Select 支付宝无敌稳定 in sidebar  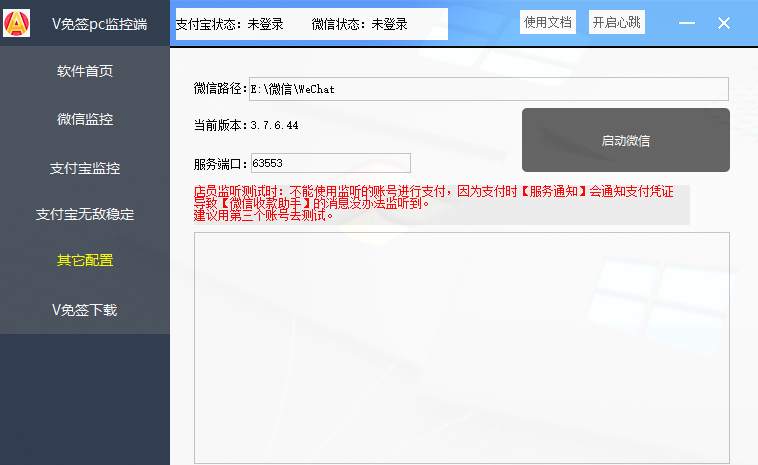pyautogui.click(x=85, y=214)
